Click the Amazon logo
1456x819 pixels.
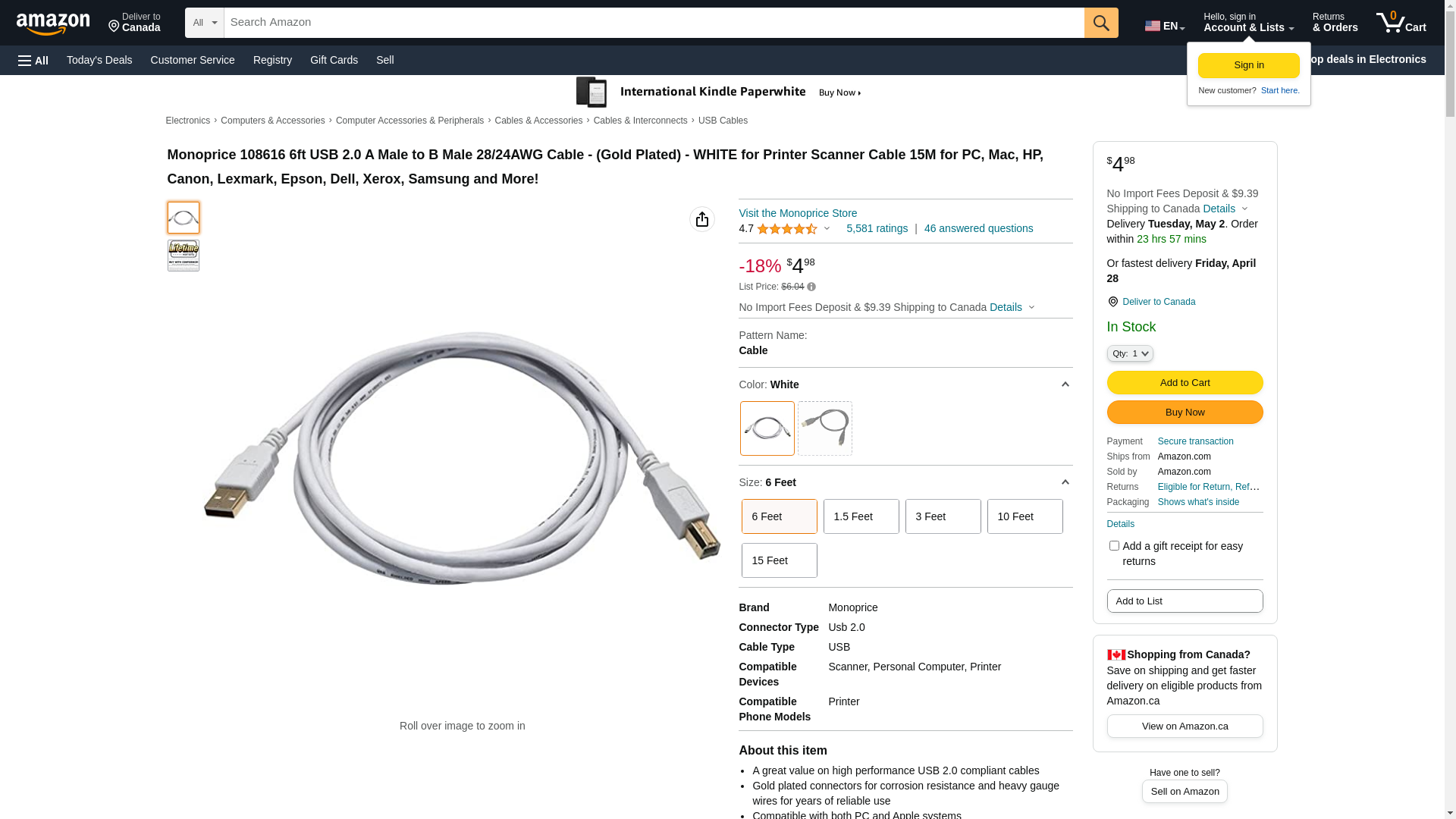click(x=53, y=24)
